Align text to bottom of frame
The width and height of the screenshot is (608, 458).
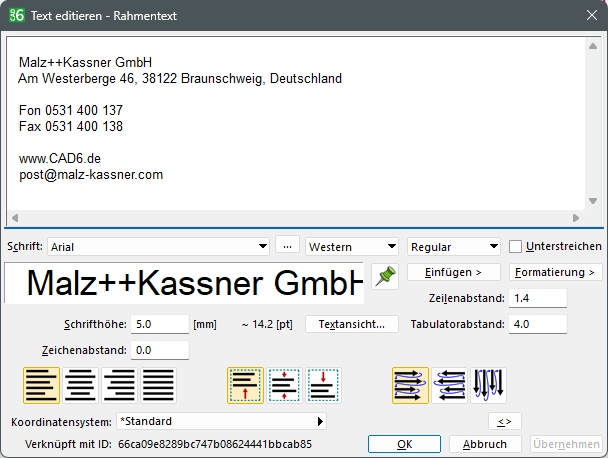(323, 385)
